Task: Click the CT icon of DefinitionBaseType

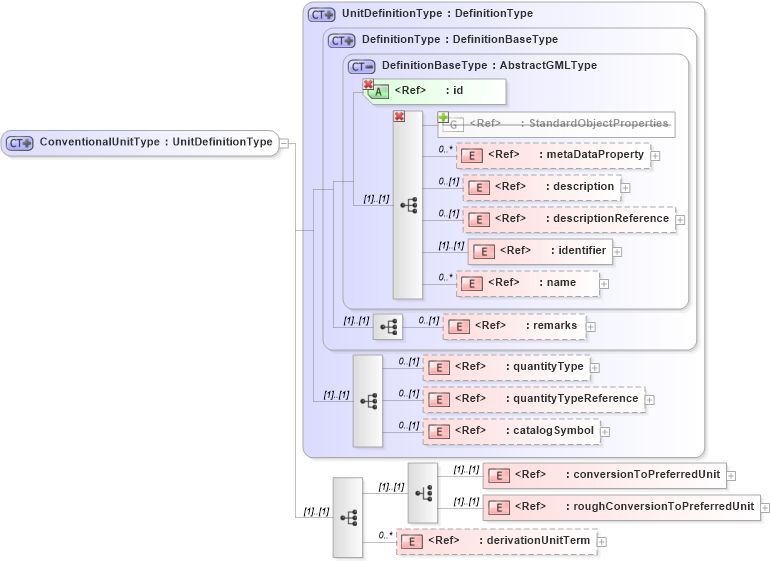Action: click(x=362, y=66)
